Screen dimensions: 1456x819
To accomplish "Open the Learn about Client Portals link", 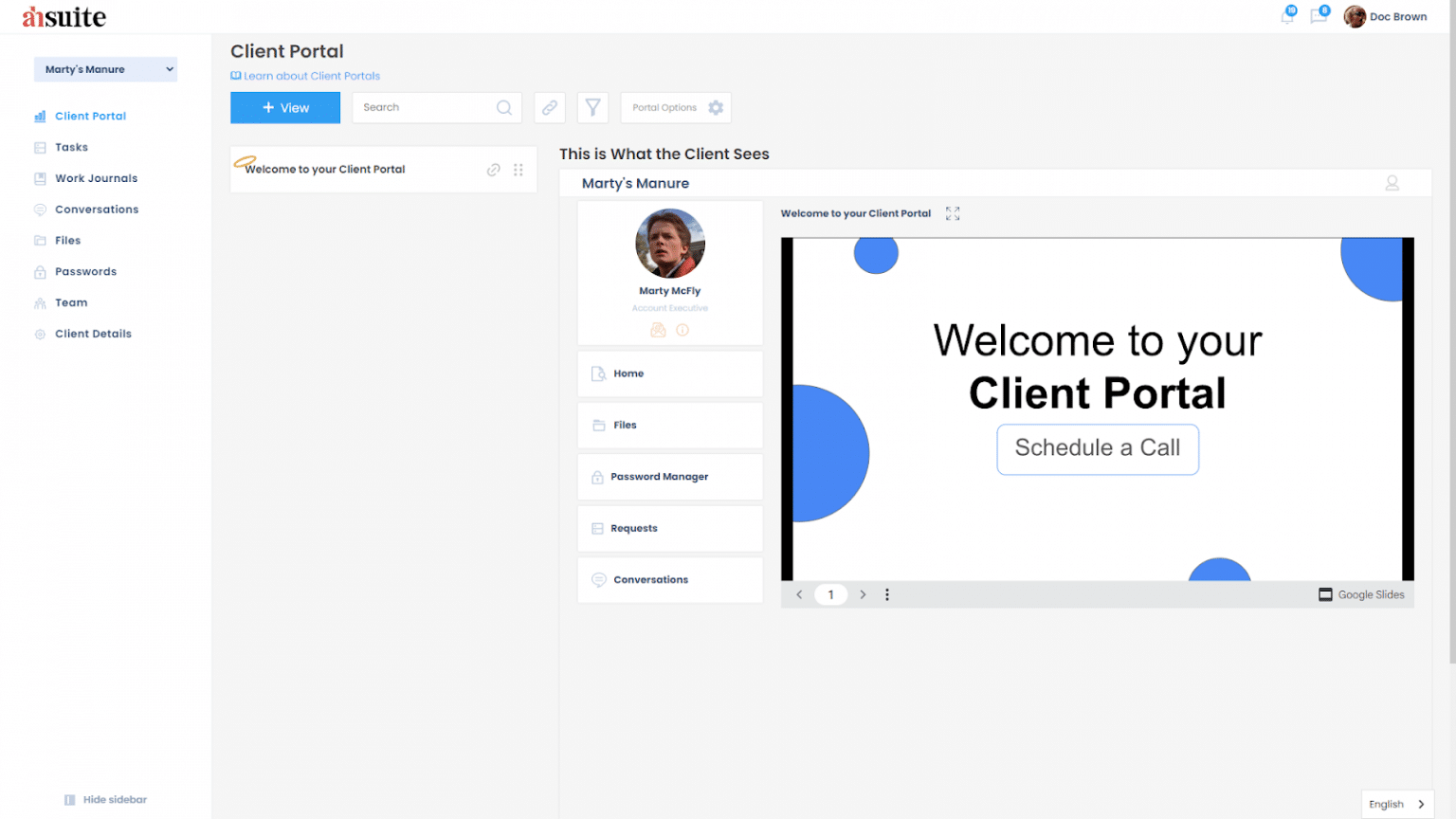I will [x=312, y=76].
